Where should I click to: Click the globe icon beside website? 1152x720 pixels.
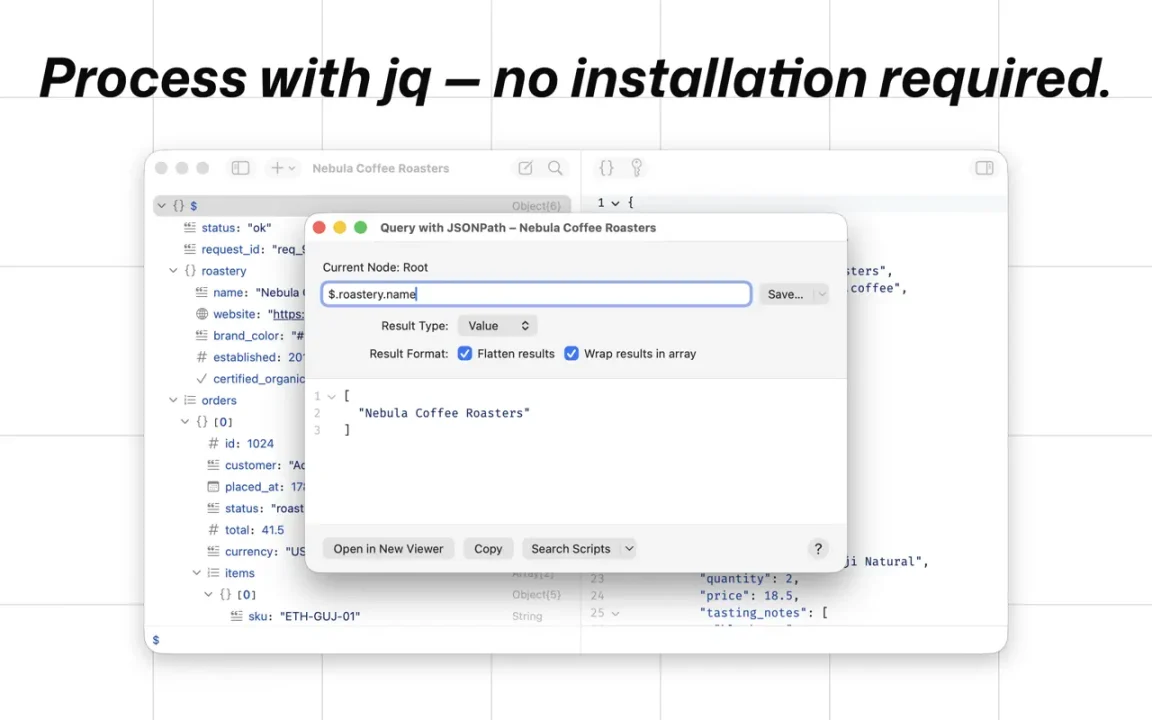tap(201, 314)
